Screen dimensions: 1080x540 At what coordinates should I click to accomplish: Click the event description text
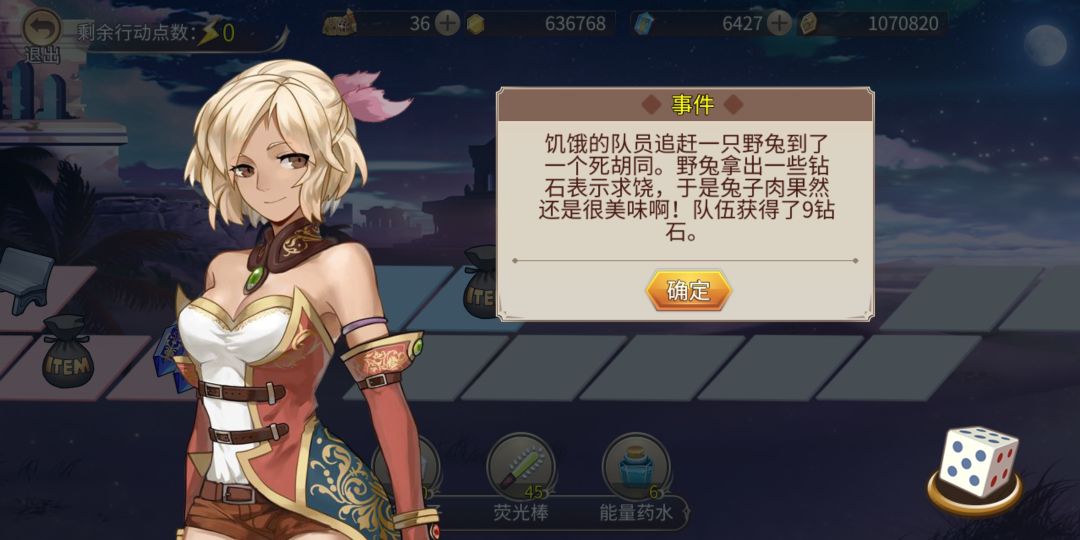(x=686, y=189)
